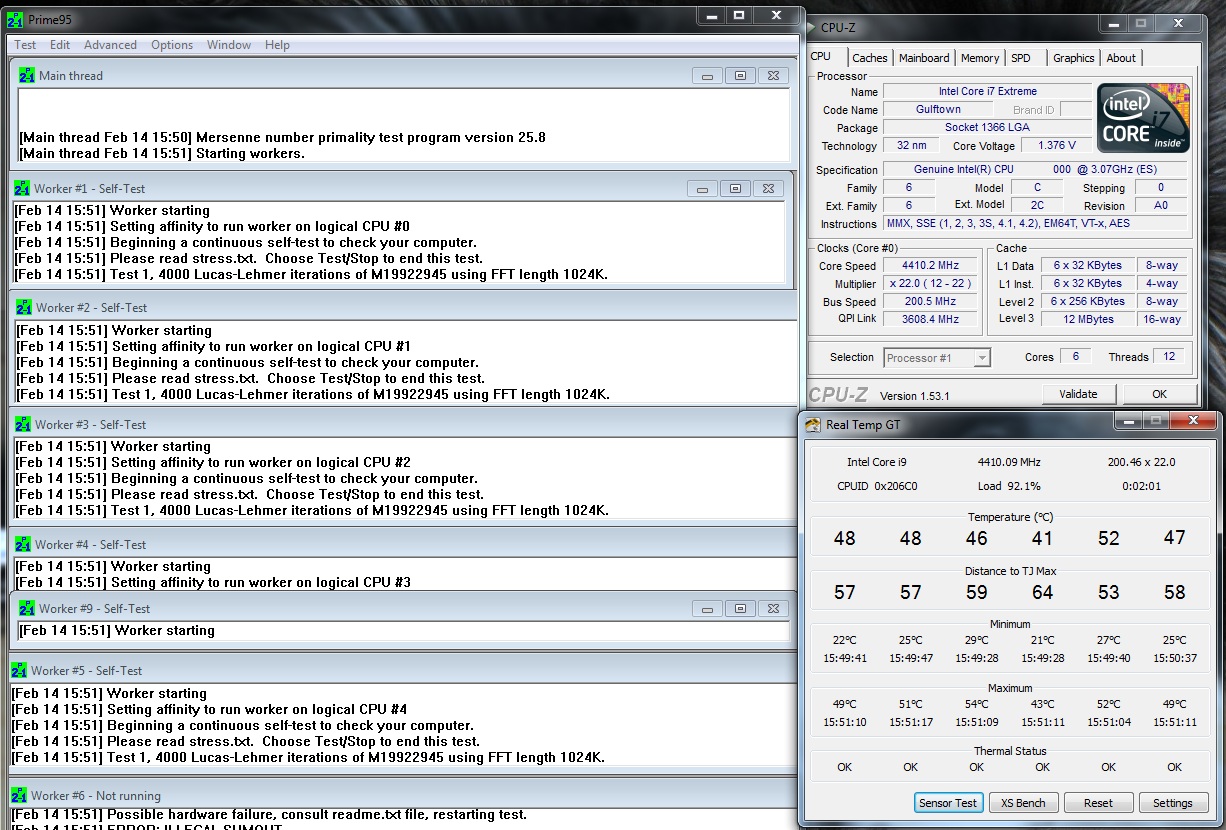Click the Worker #6 window icon
This screenshot has height=830, width=1226.
click(x=19, y=795)
